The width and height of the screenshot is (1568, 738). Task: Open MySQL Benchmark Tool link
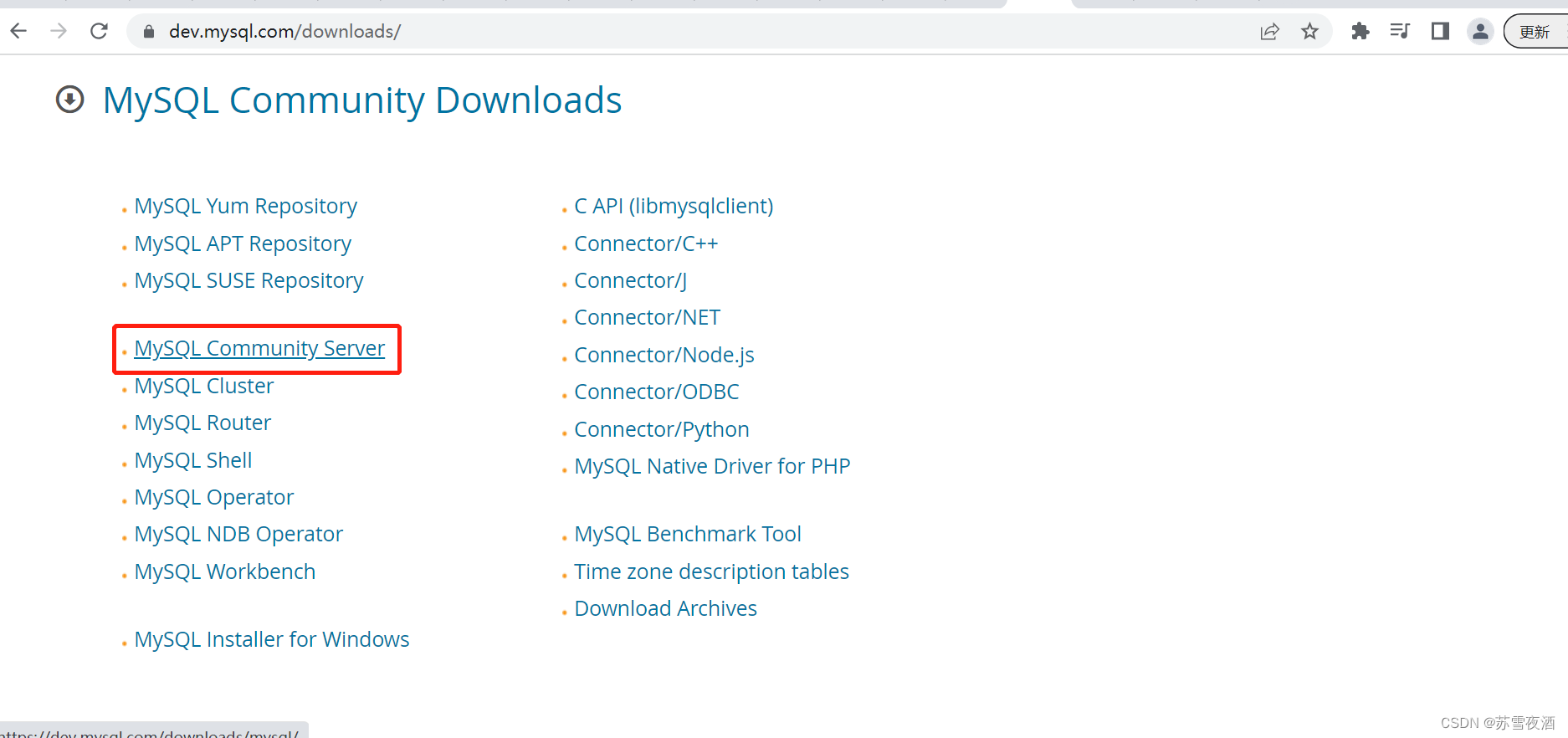[x=688, y=534]
